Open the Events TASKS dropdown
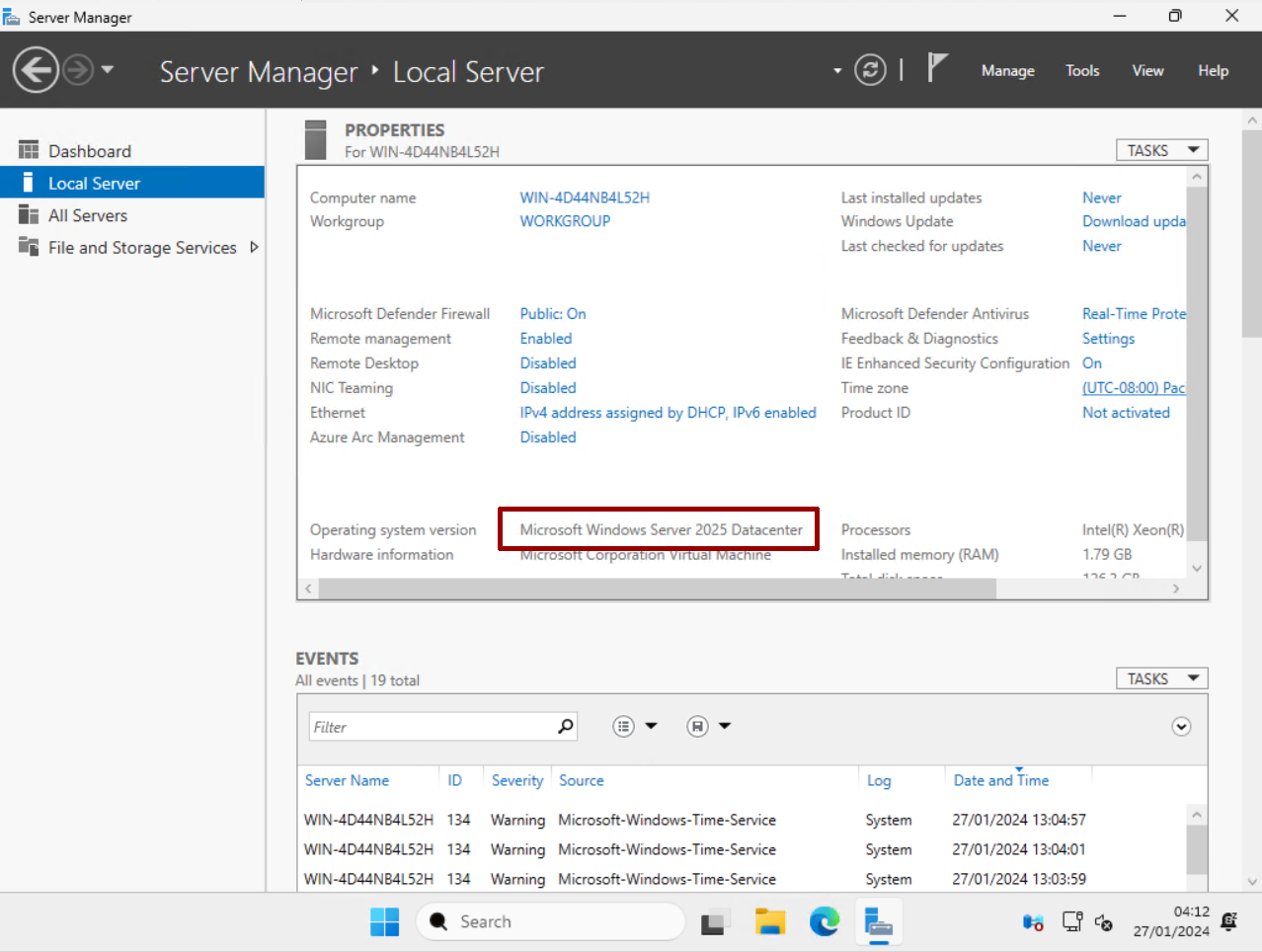 pyautogui.click(x=1162, y=678)
